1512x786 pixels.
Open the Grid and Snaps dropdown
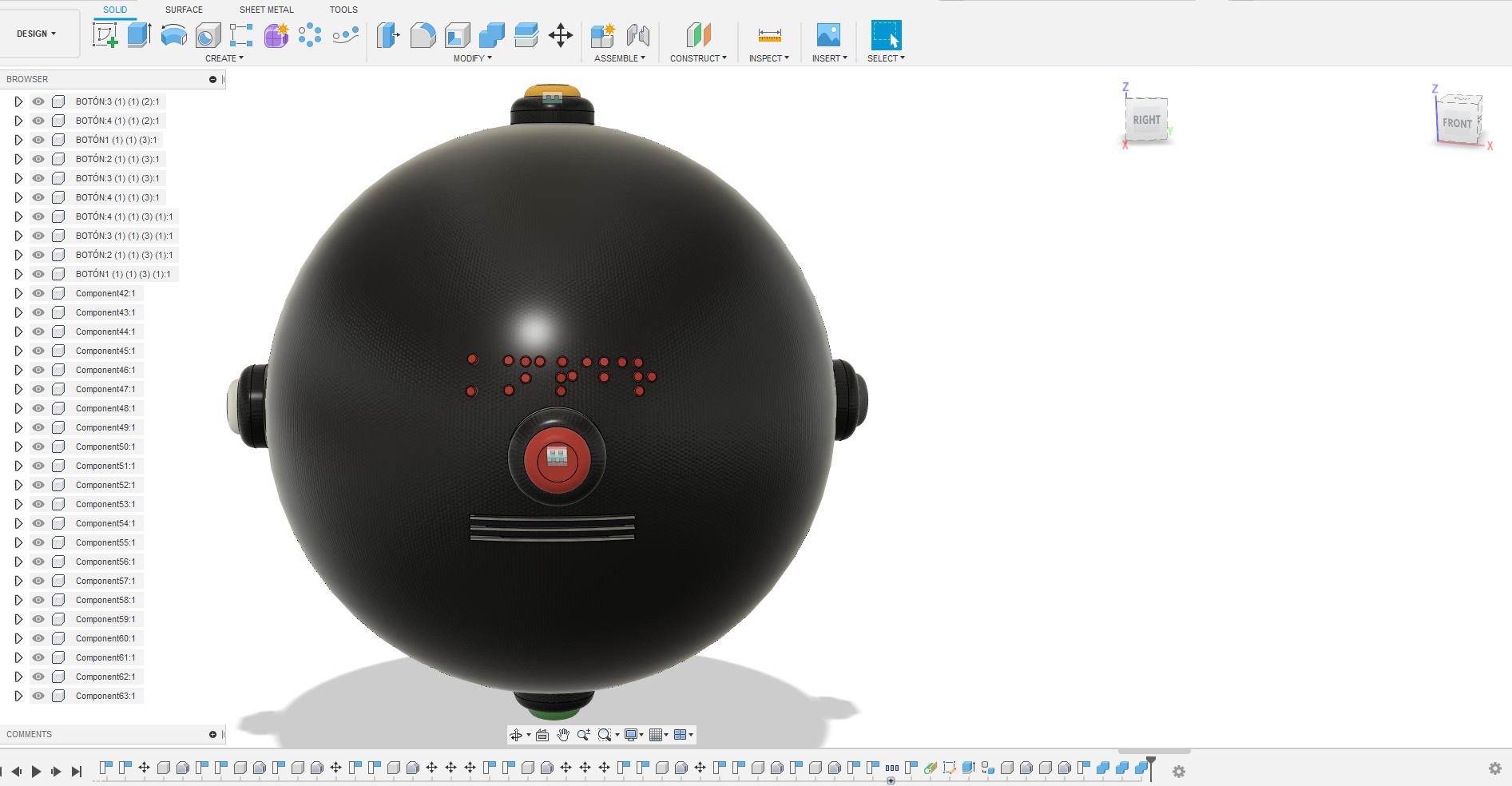point(659,735)
